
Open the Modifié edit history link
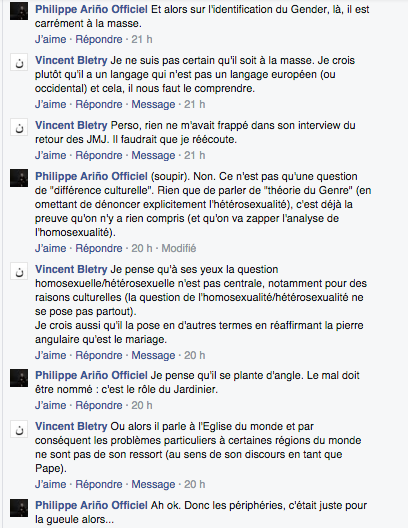point(179,249)
